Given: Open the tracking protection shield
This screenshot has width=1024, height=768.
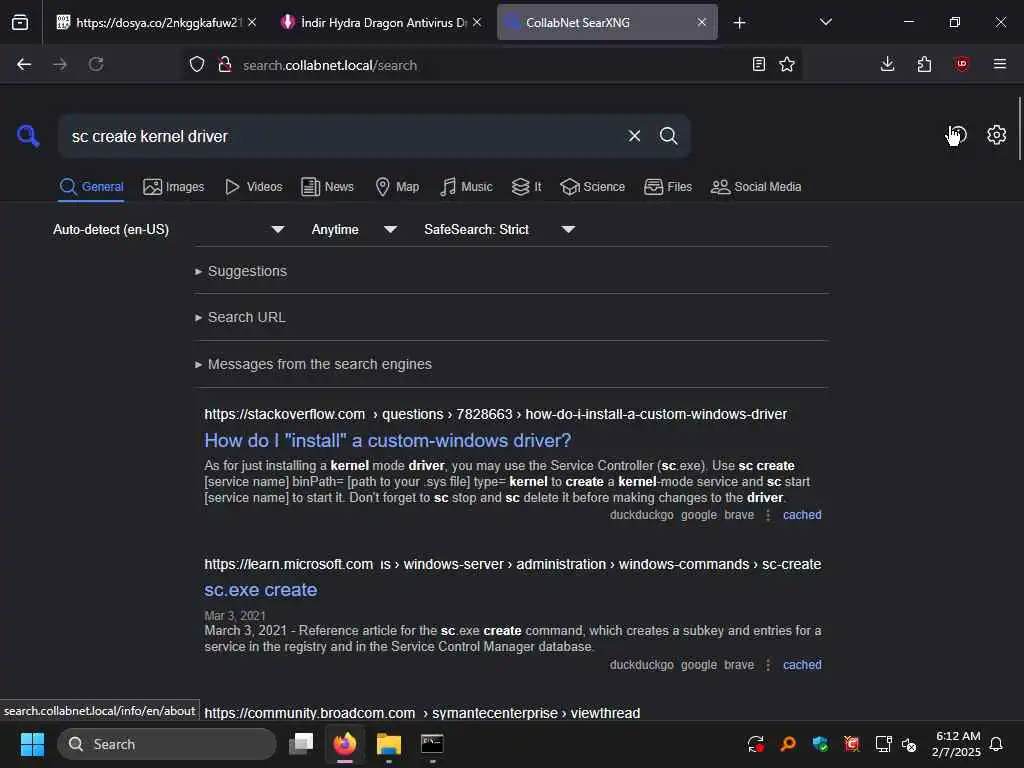Looking at the screenshot, I should [197, 65].
